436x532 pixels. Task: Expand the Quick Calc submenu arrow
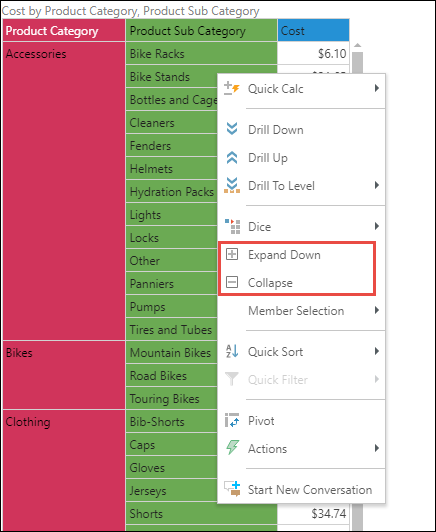[x=377, y=88]
